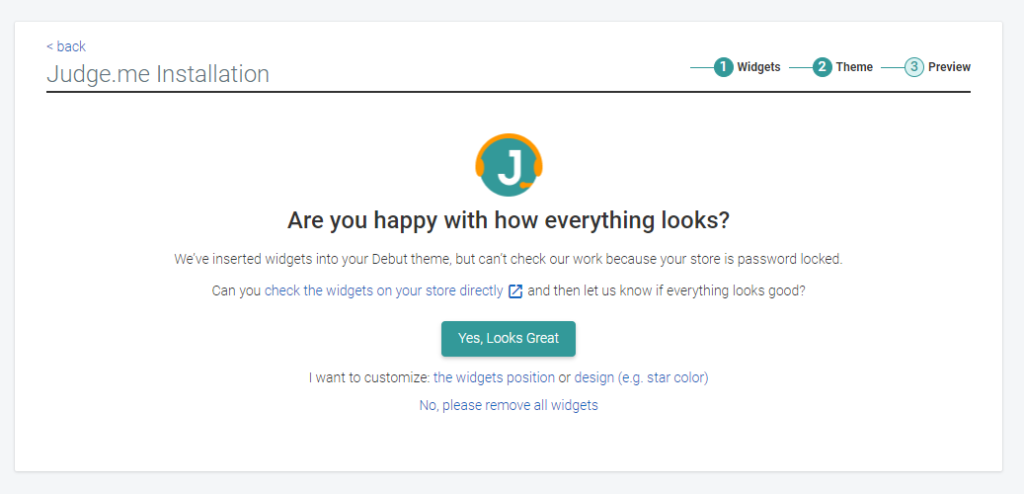Select step 3 Preview circle
The width and height of the screenshot is (1024, 494).
tap(914, 67)
